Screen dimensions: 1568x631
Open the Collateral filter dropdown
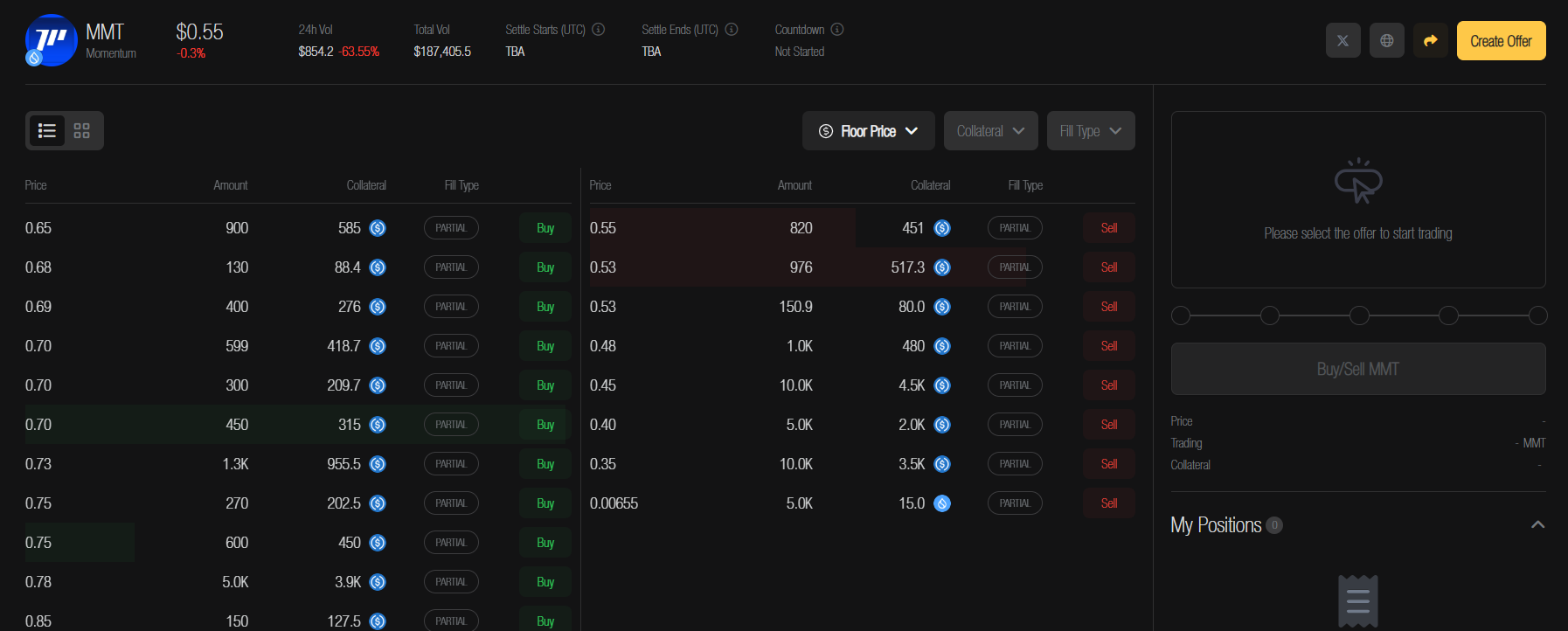click(991, 130)
